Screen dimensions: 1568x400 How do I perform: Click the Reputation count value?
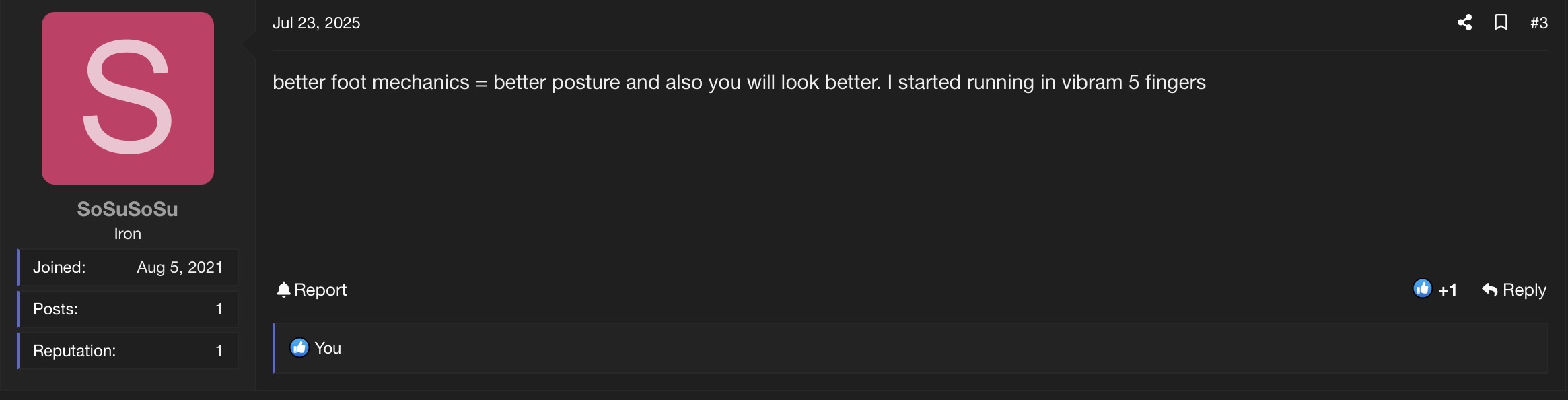click(x=219, y=351)
